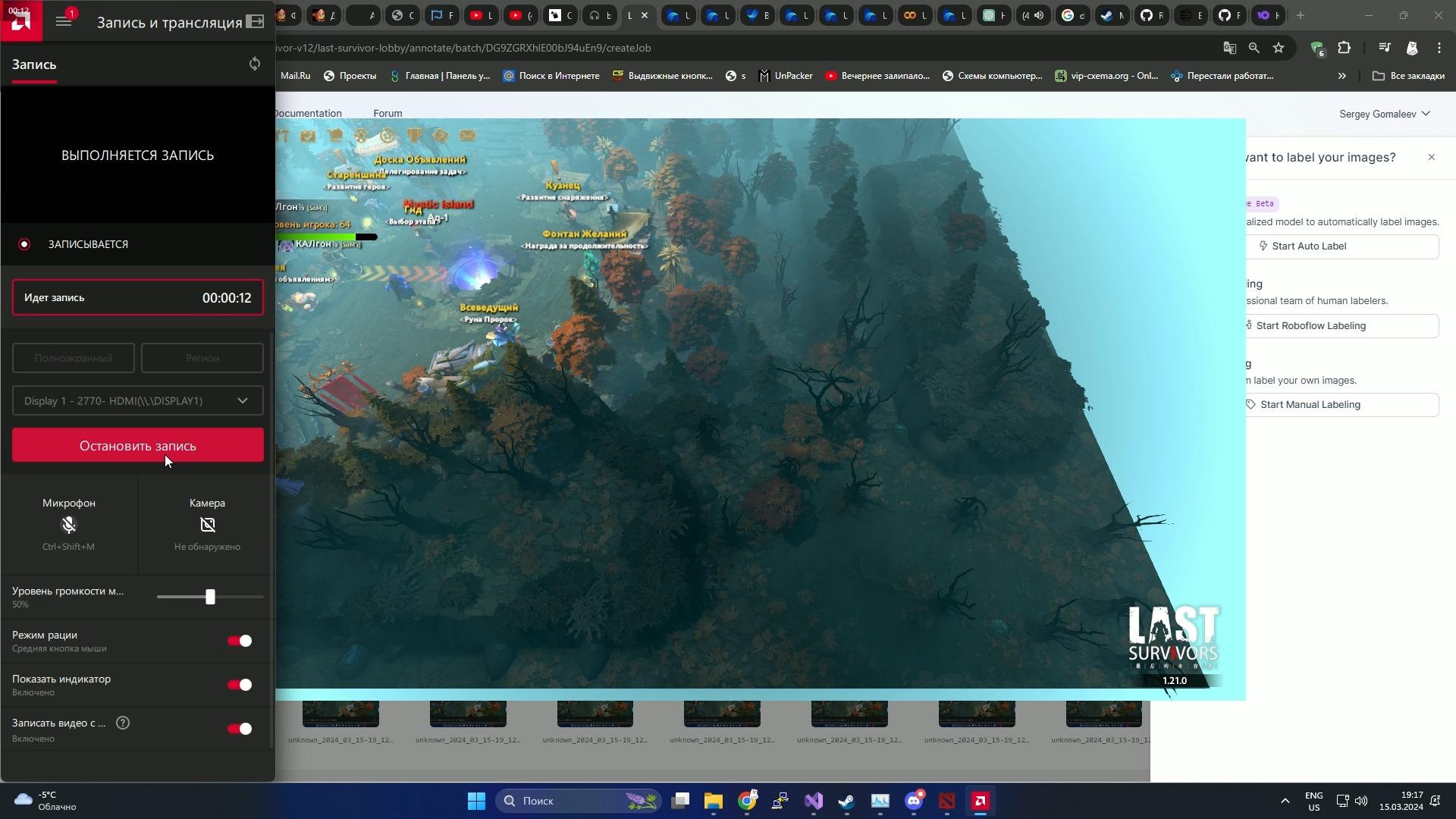
Task: Switch to the Google Chrome tab
Action: coord(1072,15)
